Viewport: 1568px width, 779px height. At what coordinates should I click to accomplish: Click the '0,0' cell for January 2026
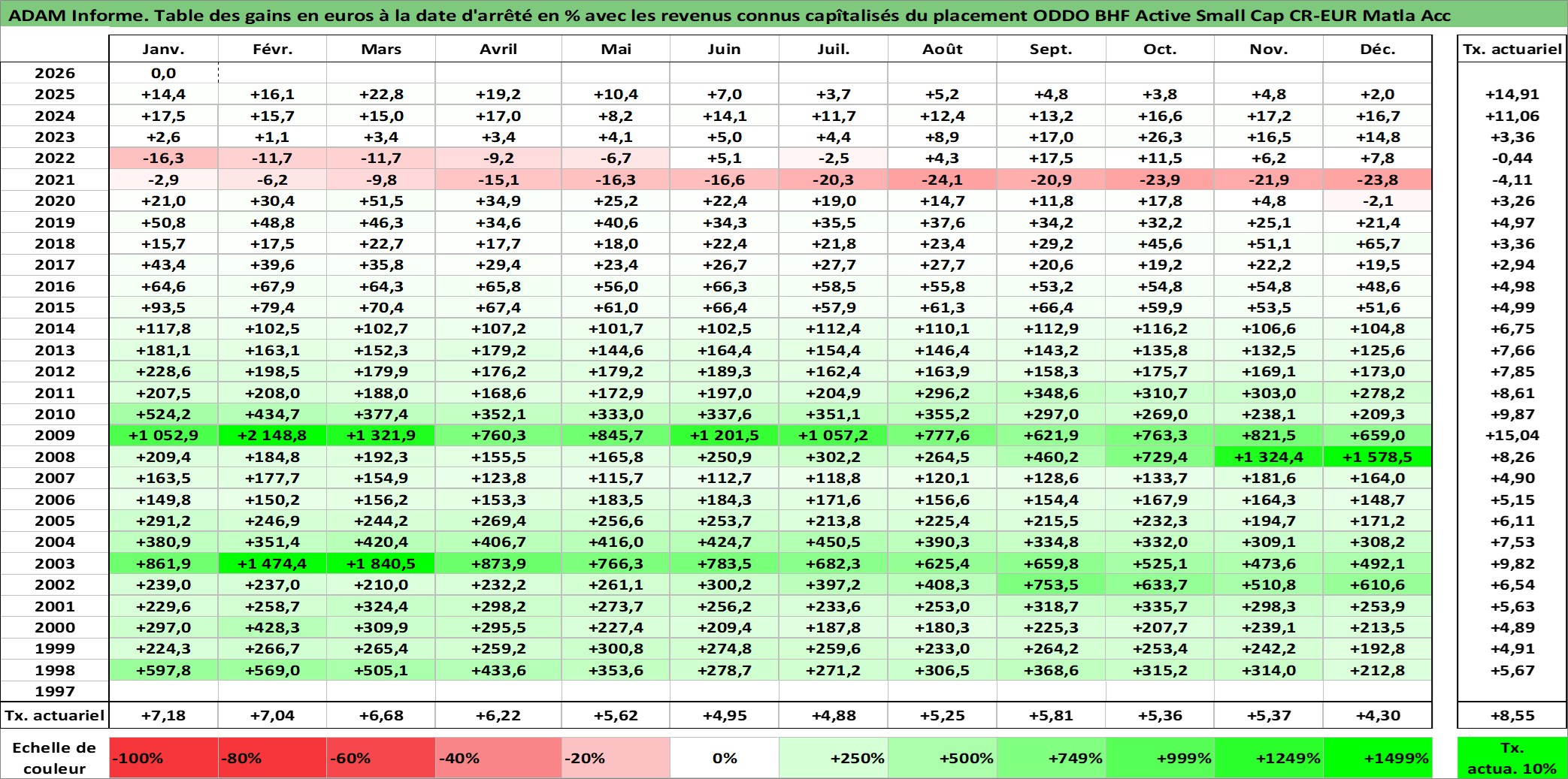[x=164, y=73]
